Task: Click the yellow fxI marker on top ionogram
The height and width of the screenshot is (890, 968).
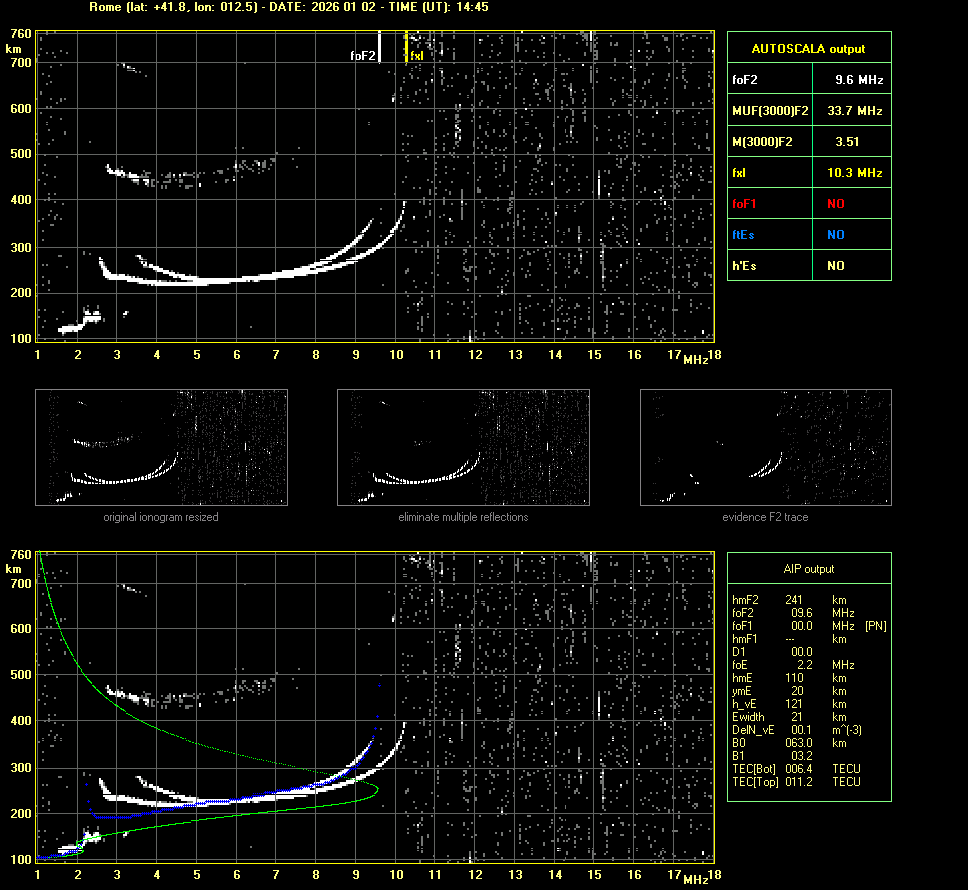Action: point(406,48)
